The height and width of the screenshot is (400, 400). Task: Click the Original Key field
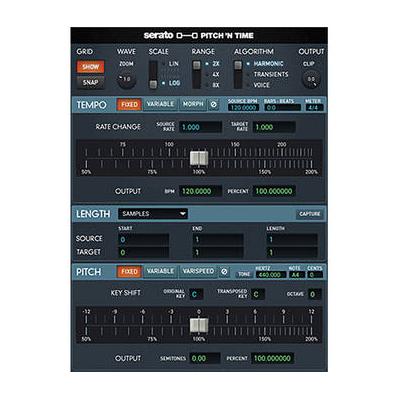click(x=196, y=294)
